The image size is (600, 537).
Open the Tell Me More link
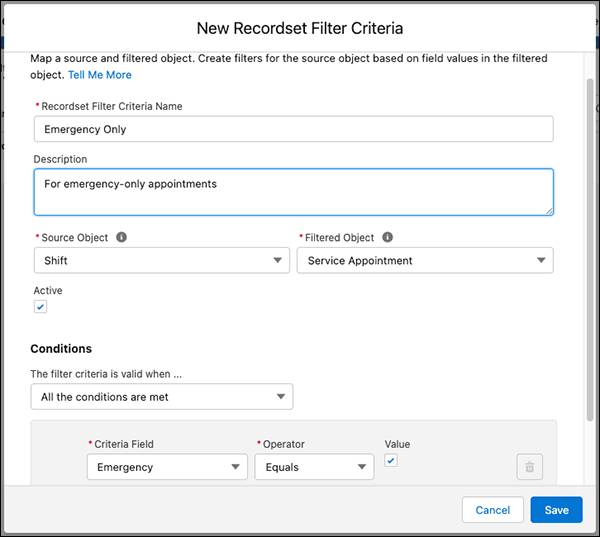pyautogui.click(x=99, y=75)
